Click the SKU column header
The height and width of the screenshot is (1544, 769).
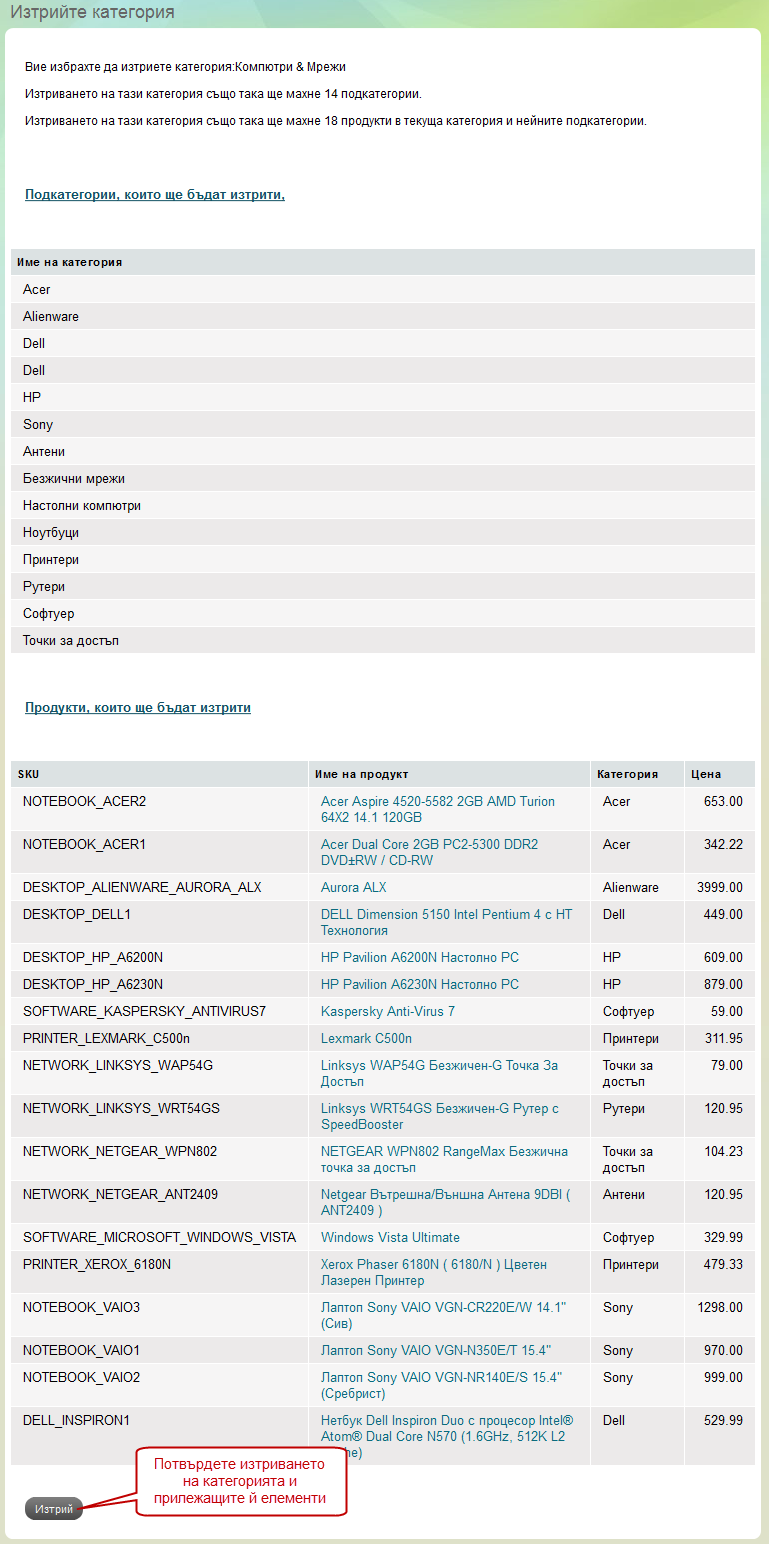point(29,774)
